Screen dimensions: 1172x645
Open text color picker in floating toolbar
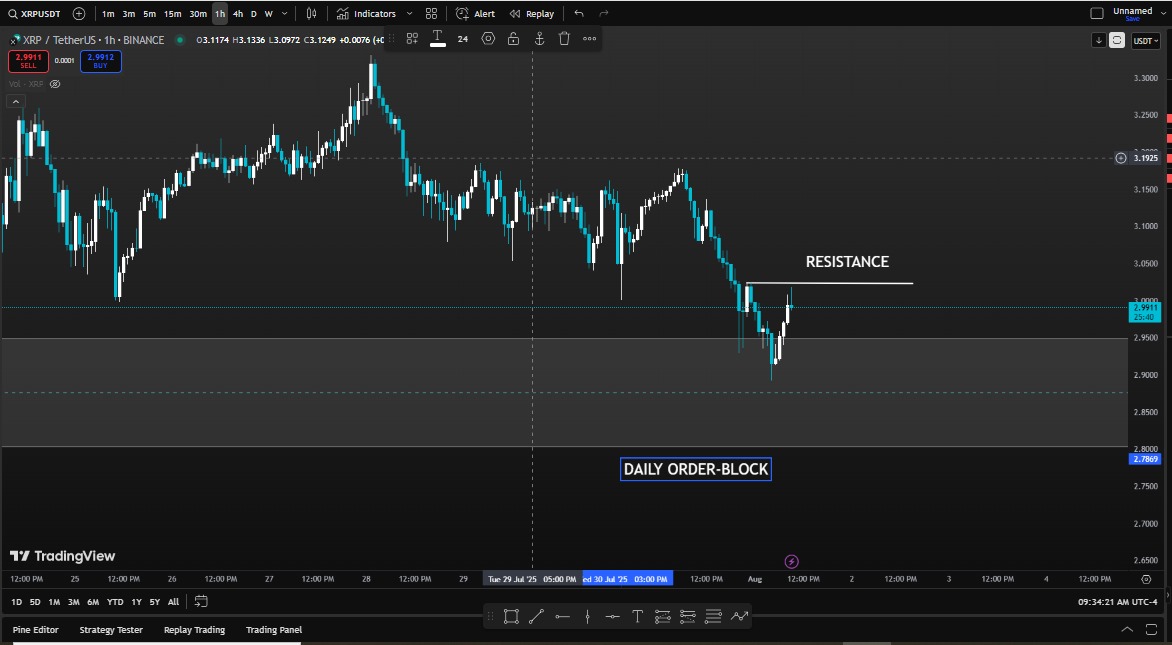point(438,38)
